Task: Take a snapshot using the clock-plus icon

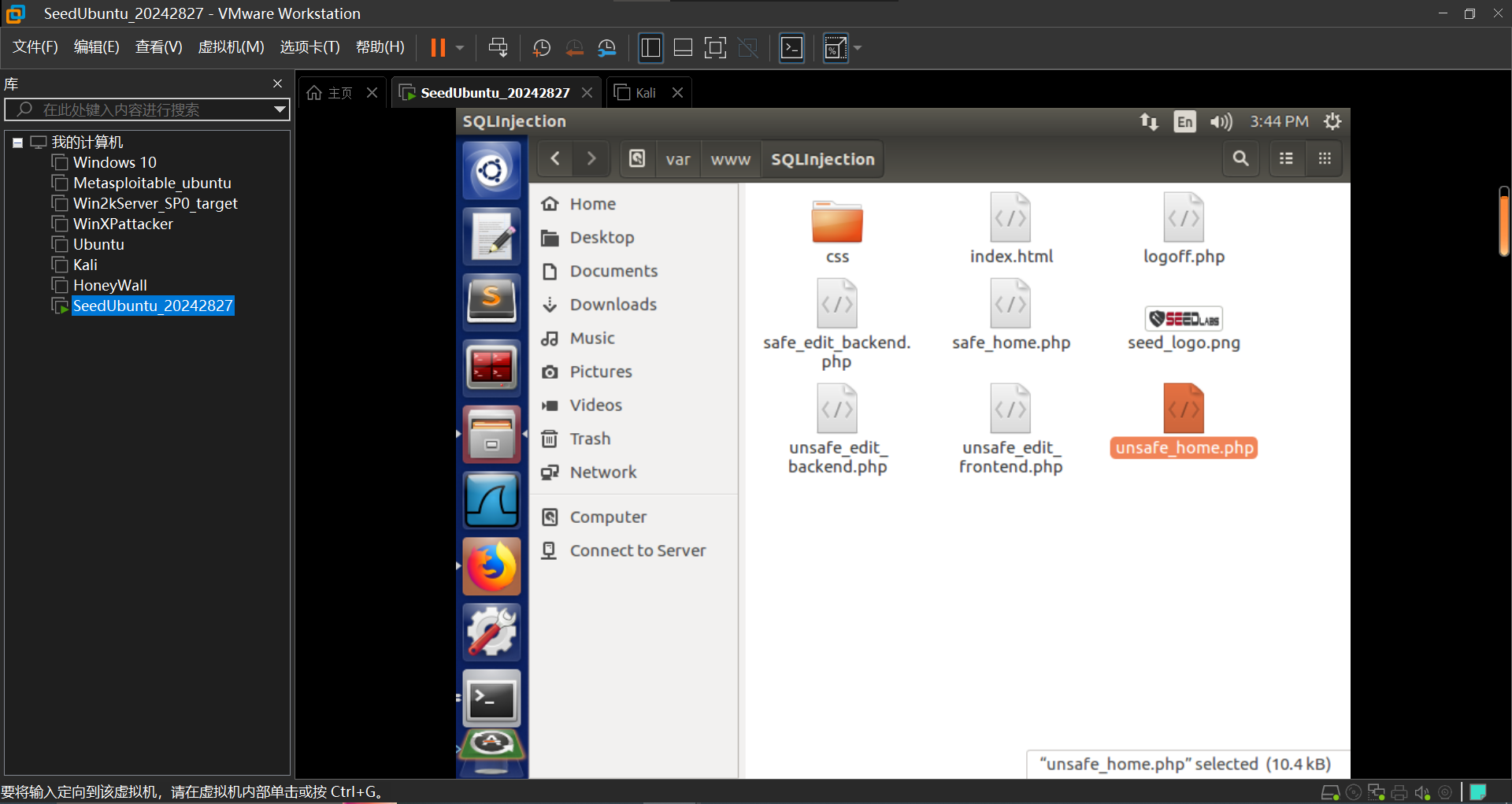Action: tap(542, 48)
